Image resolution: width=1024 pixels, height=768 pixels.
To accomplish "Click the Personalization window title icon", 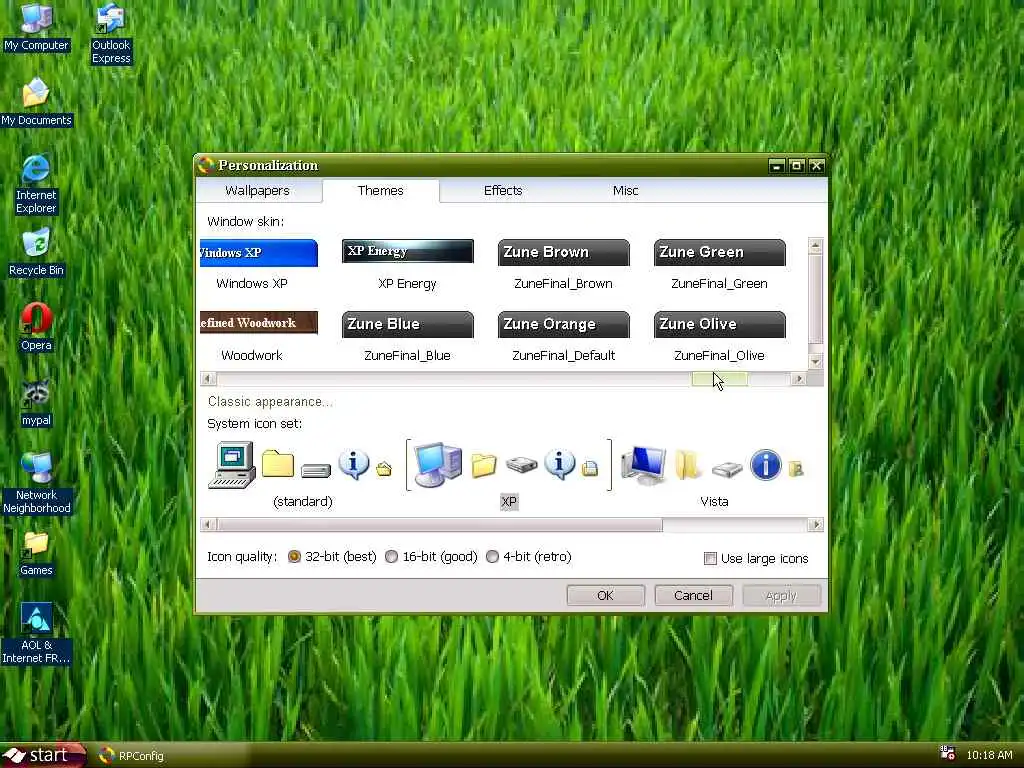I will [206, 165].
